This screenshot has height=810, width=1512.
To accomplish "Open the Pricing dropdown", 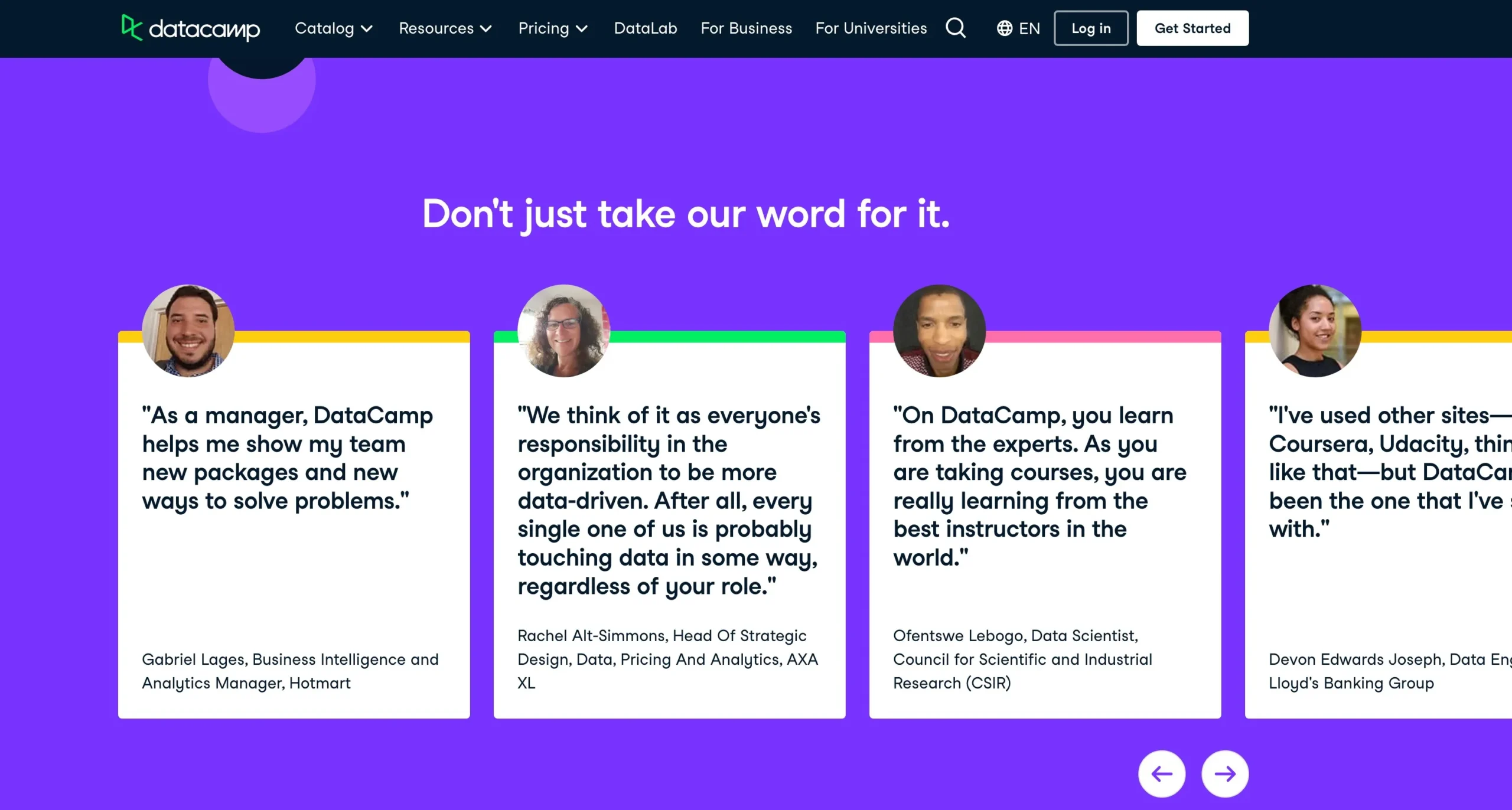I will pyautogui.click(x=553, y=28).
